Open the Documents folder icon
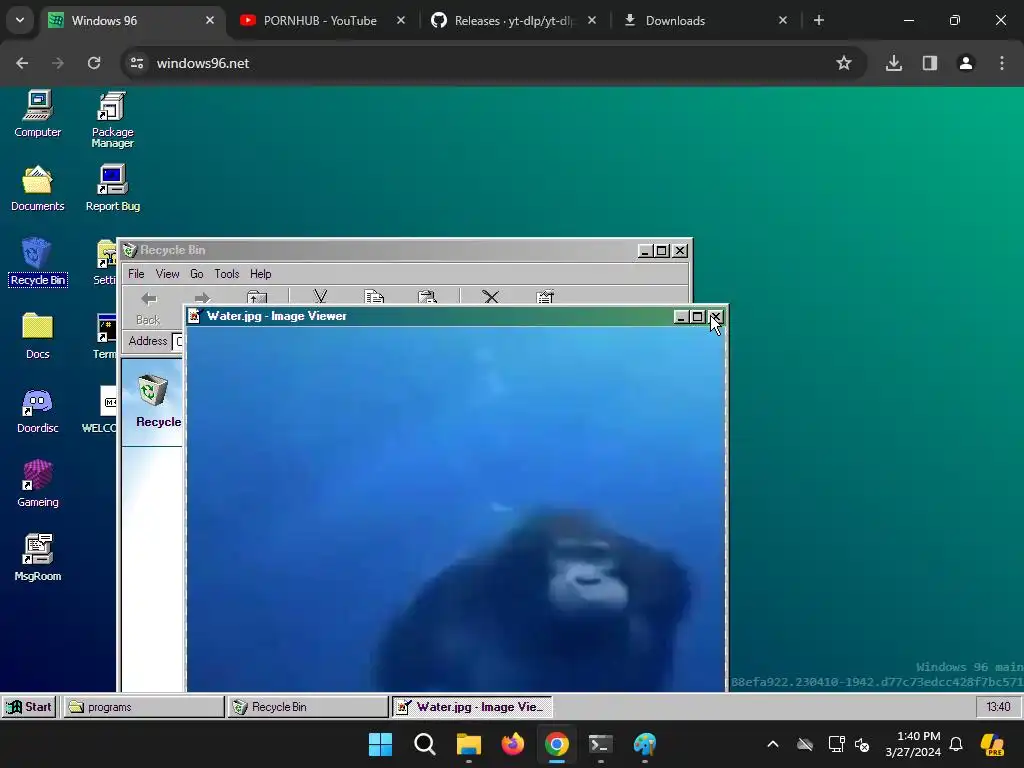Image resolution: width=1024 pixels, height=768 pixels. point(37,189)
